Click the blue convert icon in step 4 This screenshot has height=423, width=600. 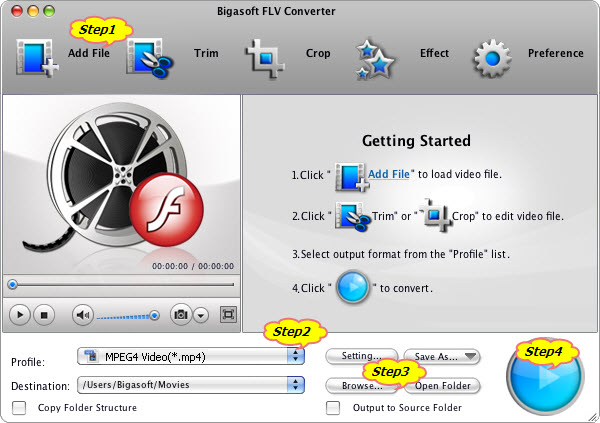pyautogui.click(x=352, y=287)
